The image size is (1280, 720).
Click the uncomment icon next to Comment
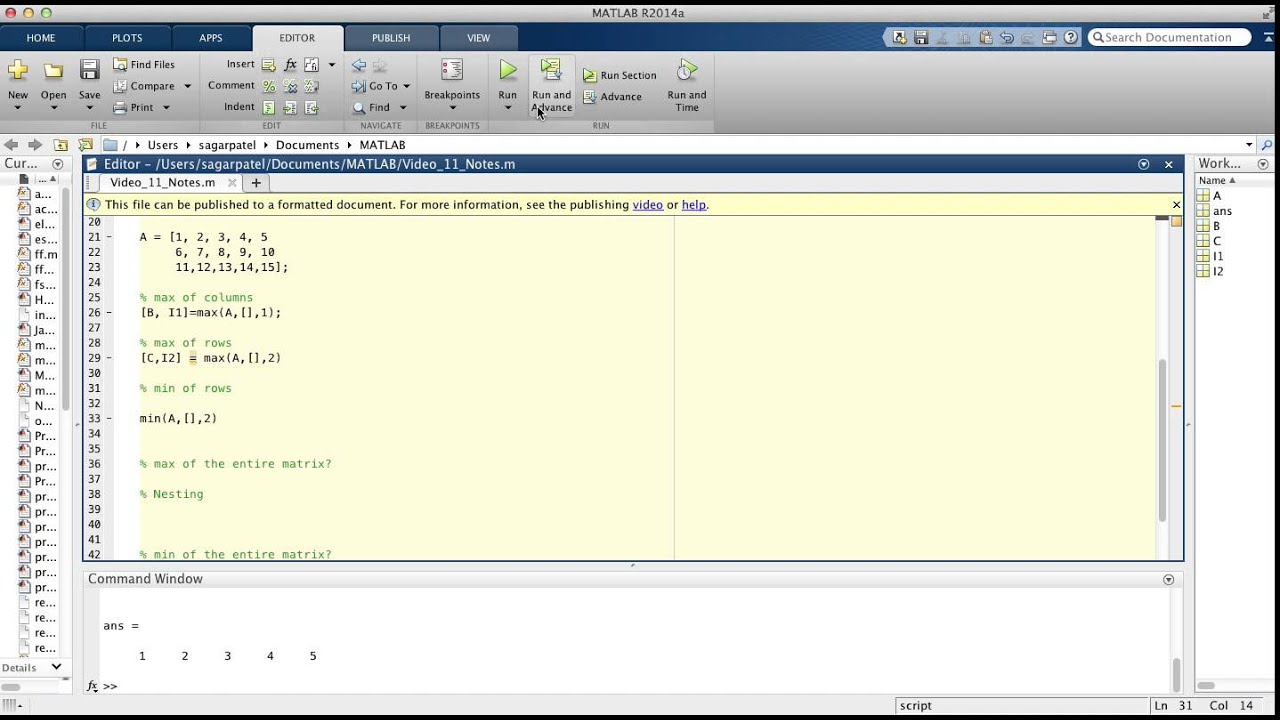click(x=290, y=86)
